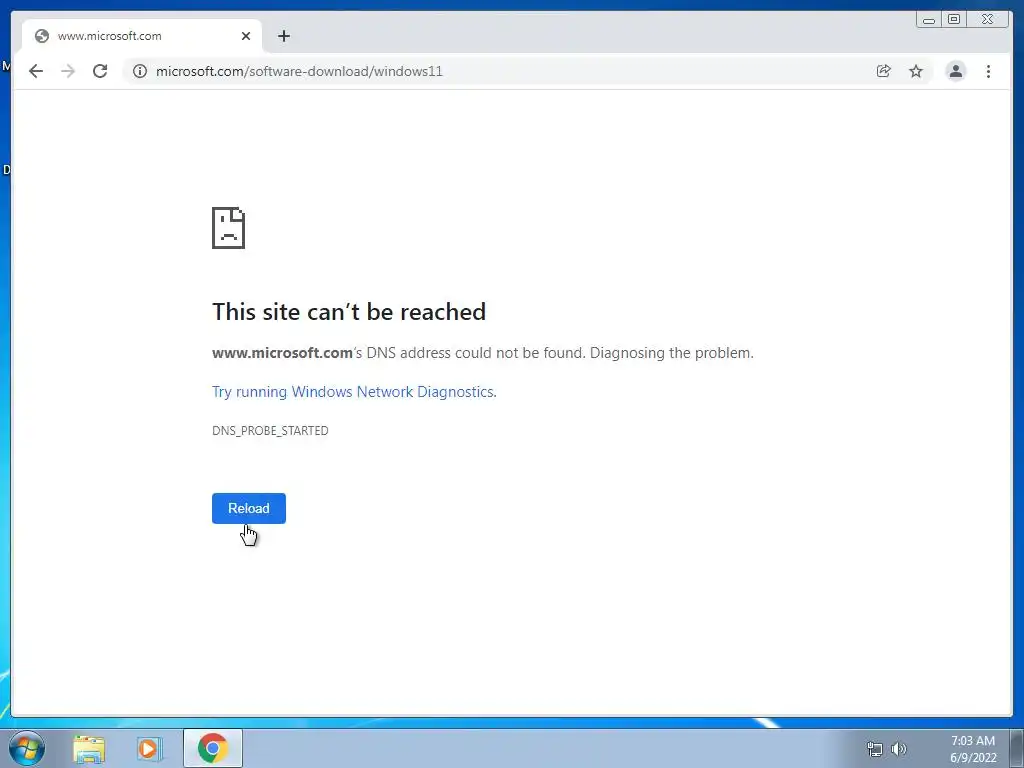
Task: Click the blue Reload button
Action: tap(249, 508)
